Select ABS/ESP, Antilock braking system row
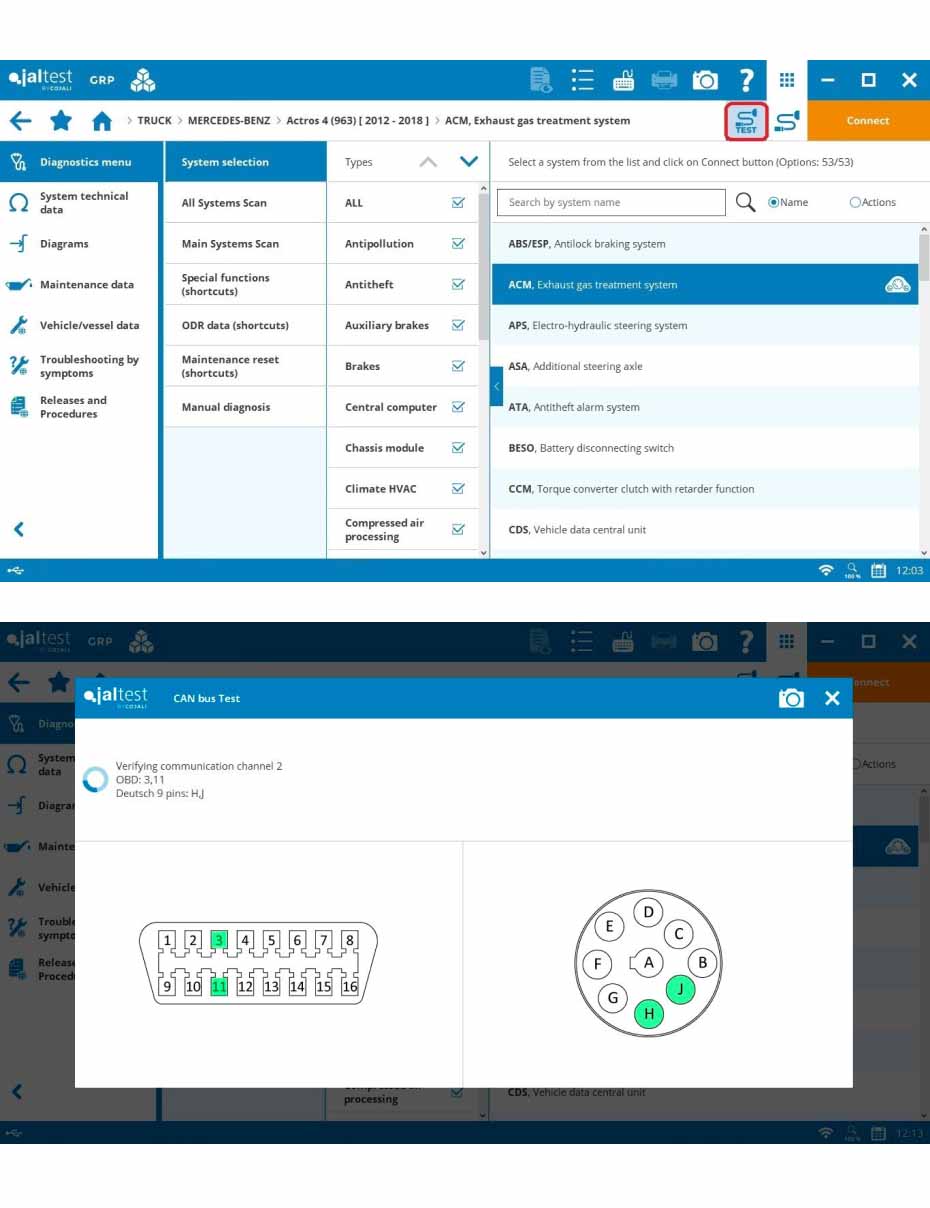The image size is (930, 1208). pyautogui.click(x=705, y=244)
